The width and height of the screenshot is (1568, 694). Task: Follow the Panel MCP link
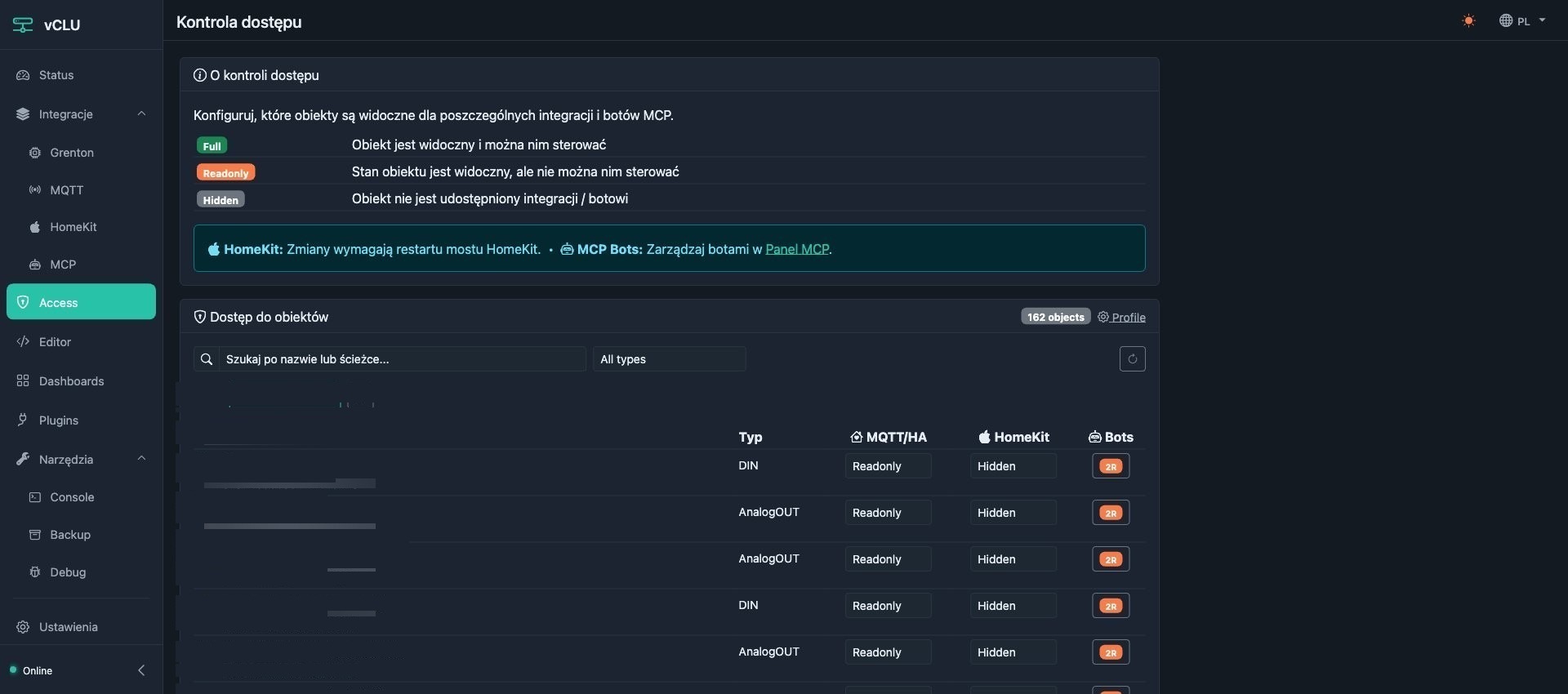tap(796, 249)
